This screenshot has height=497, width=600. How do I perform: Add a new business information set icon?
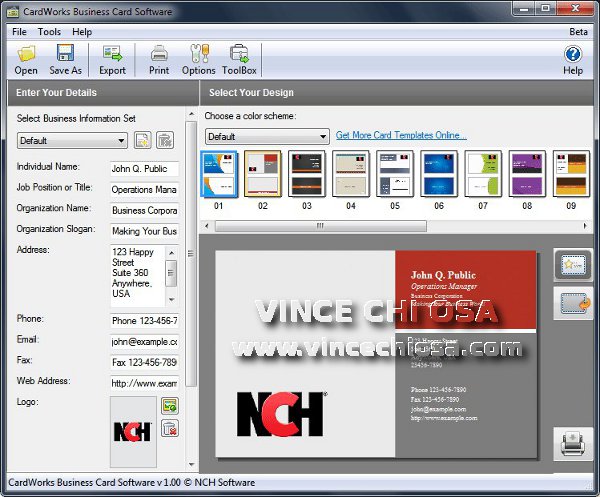143,140
